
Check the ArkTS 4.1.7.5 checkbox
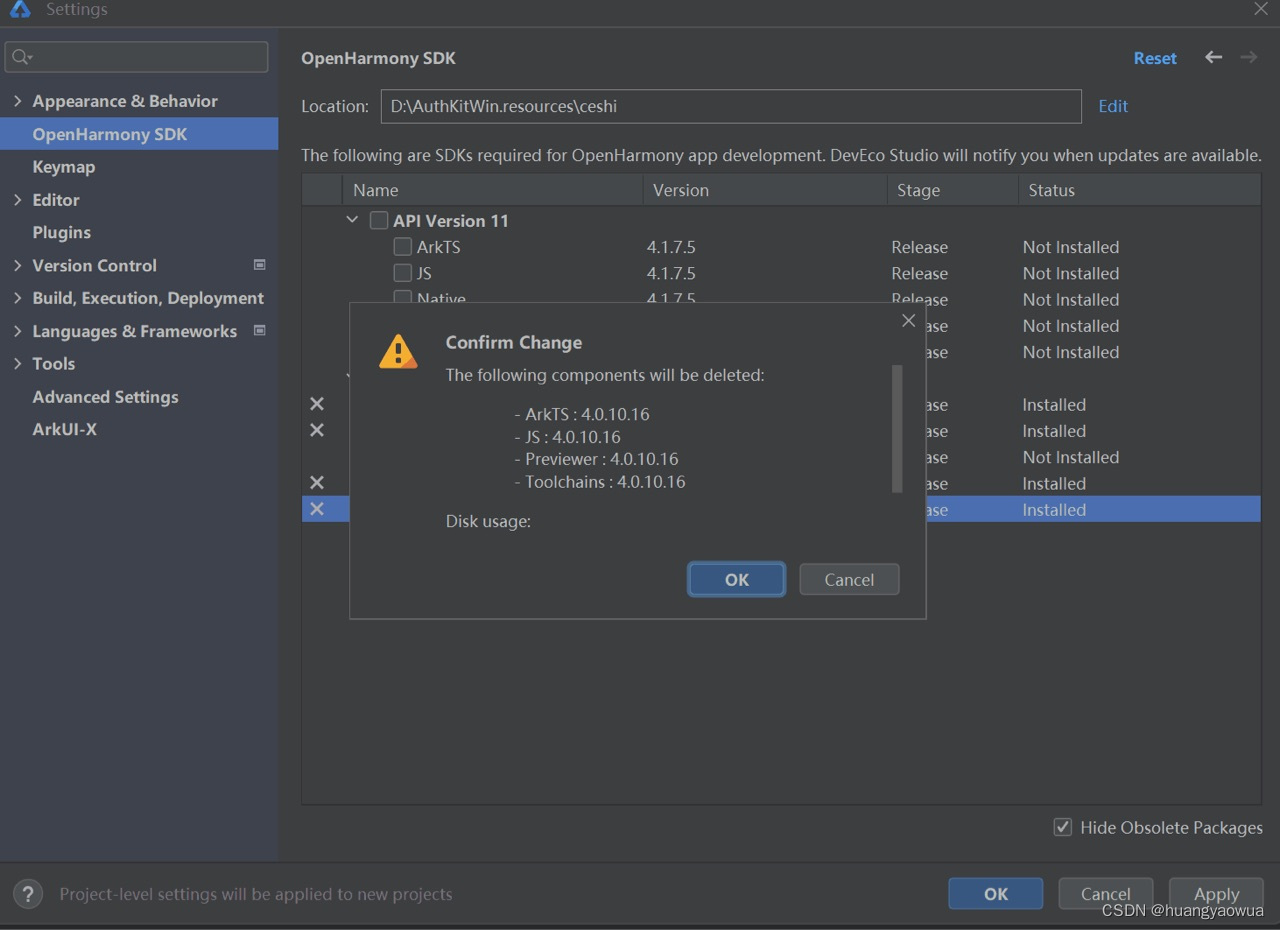tap(403, 247)
